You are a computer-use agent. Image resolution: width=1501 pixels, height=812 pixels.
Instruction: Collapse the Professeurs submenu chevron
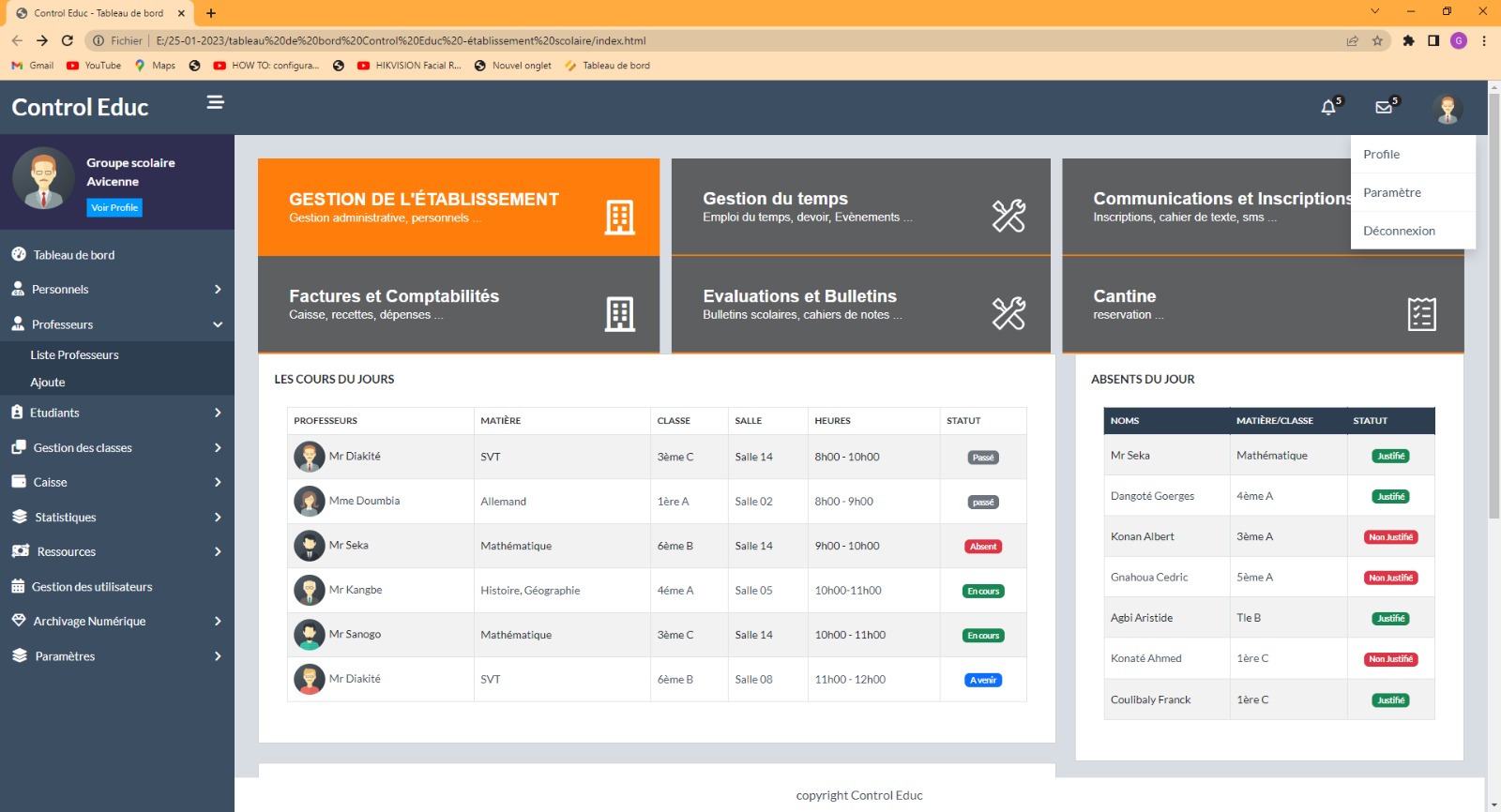218,324
